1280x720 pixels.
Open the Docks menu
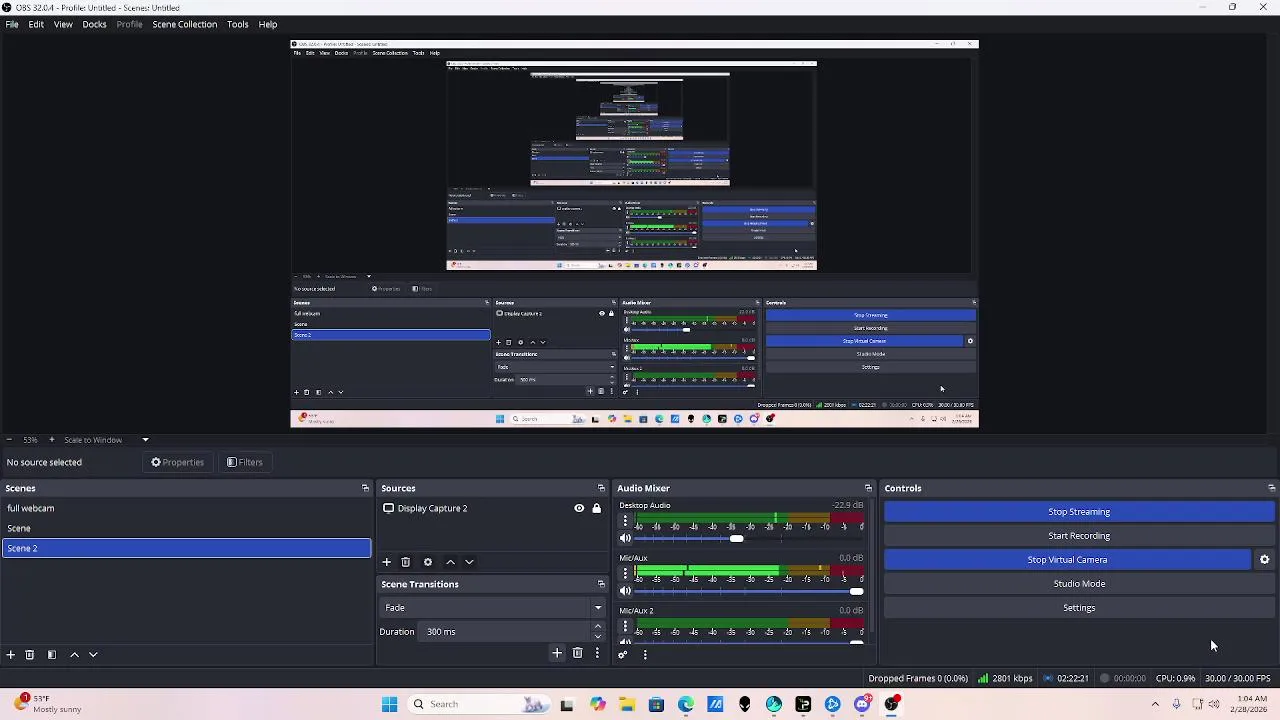click(94, 24)
